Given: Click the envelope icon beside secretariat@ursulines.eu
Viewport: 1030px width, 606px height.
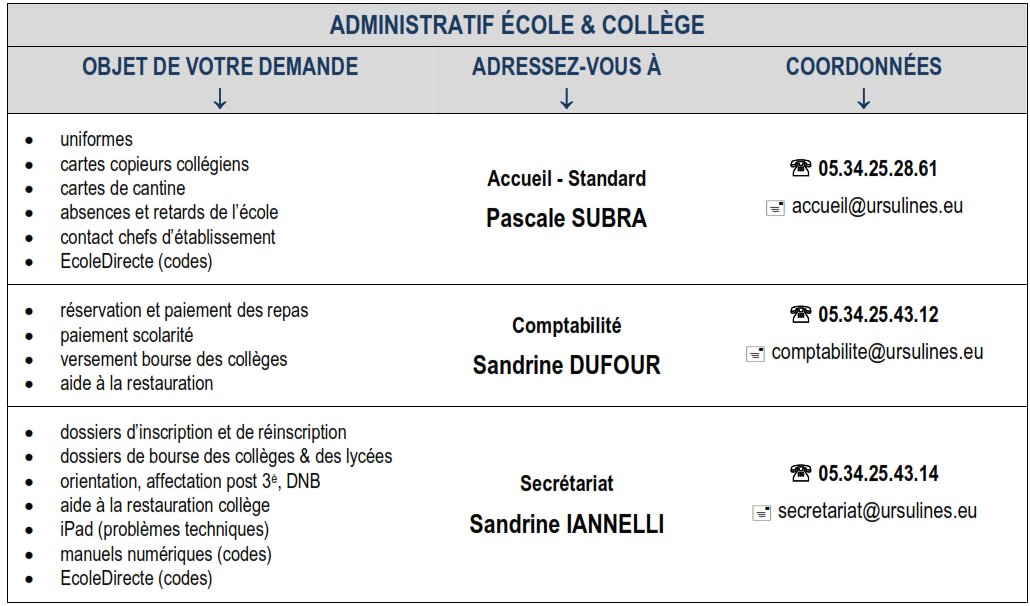Looking at the screenshot, I should pos(761,513).
